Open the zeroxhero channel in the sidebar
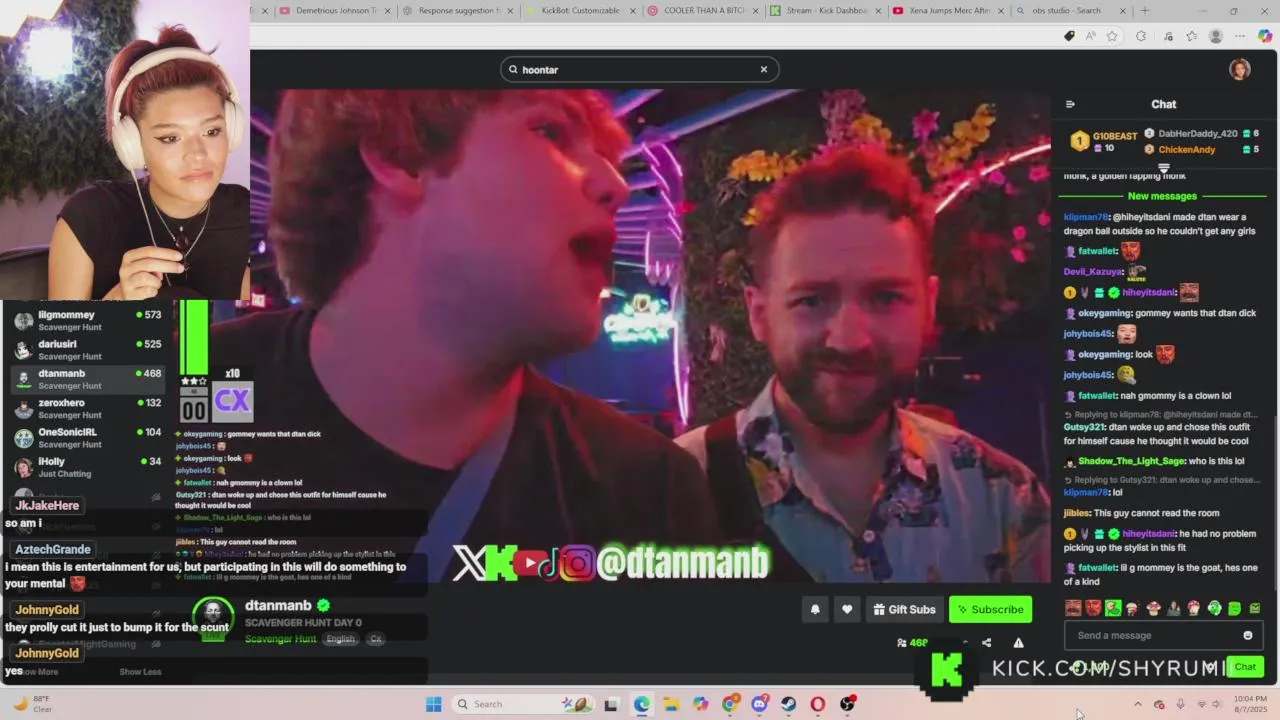 click(88, 408)
